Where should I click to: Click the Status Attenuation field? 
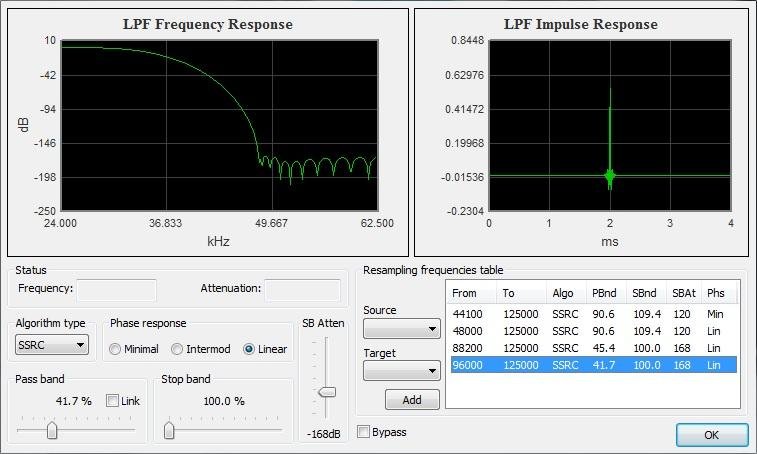click(x=302, y=290)
